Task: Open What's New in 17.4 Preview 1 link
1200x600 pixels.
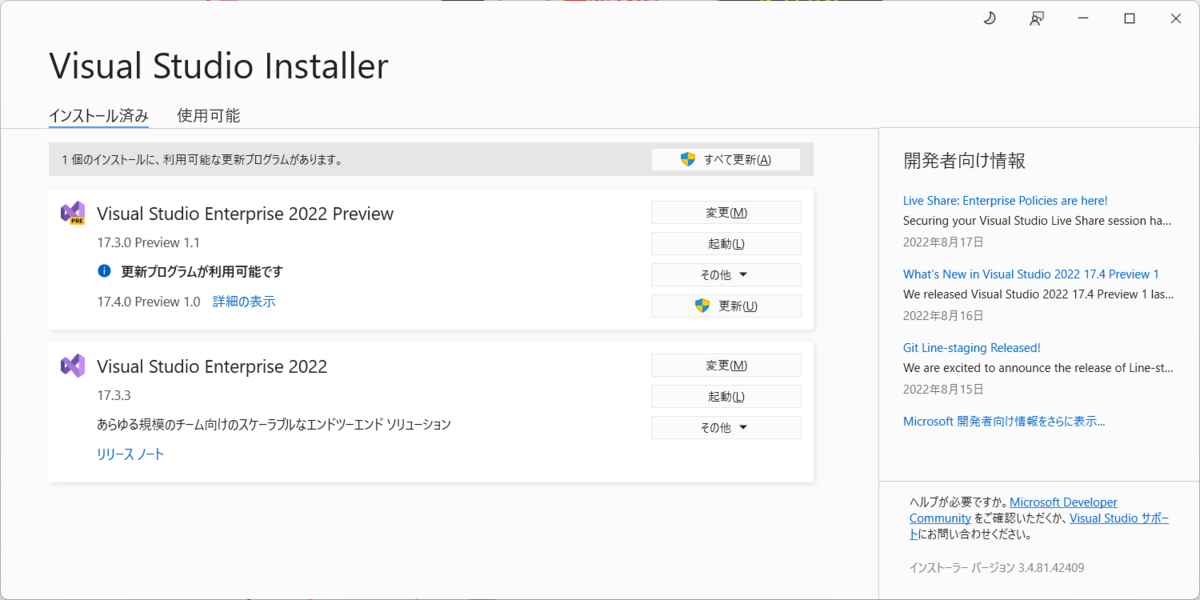Action: (x=1031, y=274)
